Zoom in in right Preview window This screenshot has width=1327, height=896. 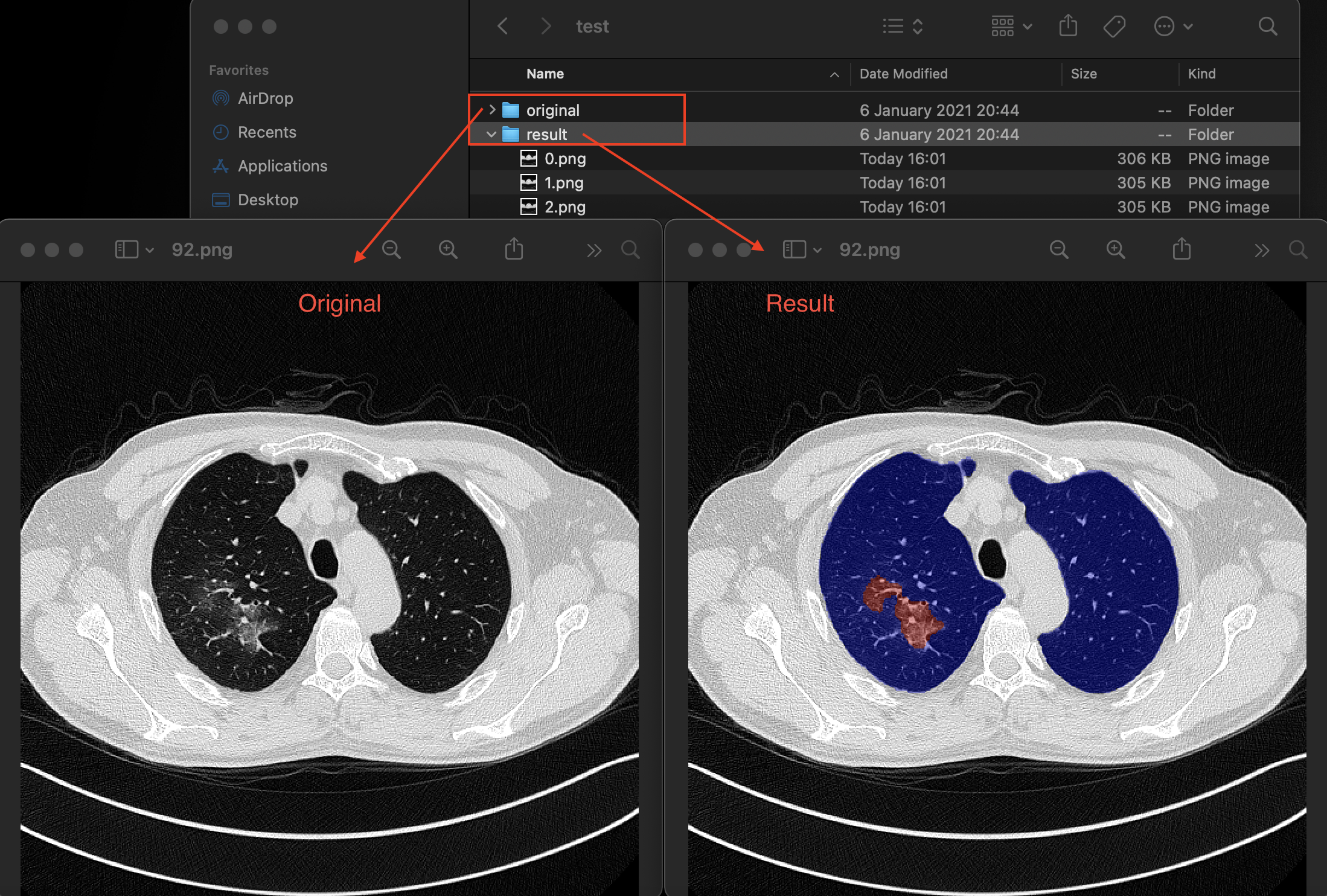pos(1116,249)
